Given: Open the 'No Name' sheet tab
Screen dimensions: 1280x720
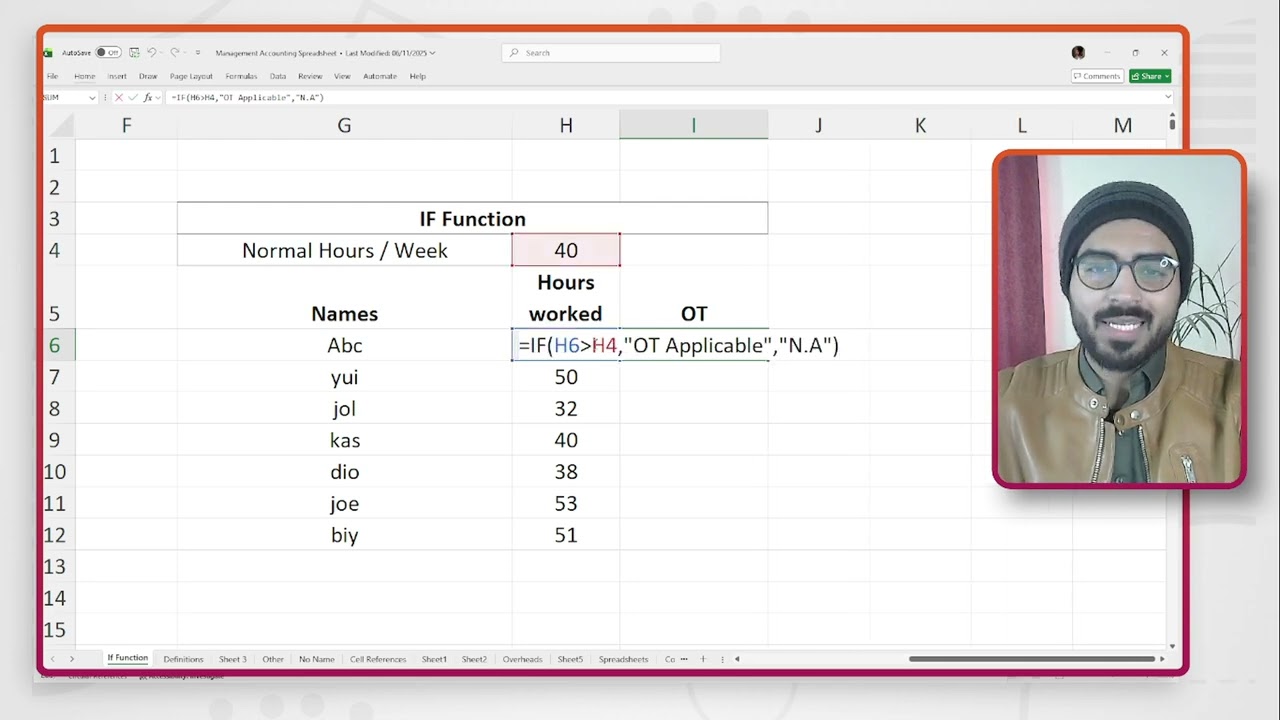Looking at the screenshot, I should (x=316, y=659).
